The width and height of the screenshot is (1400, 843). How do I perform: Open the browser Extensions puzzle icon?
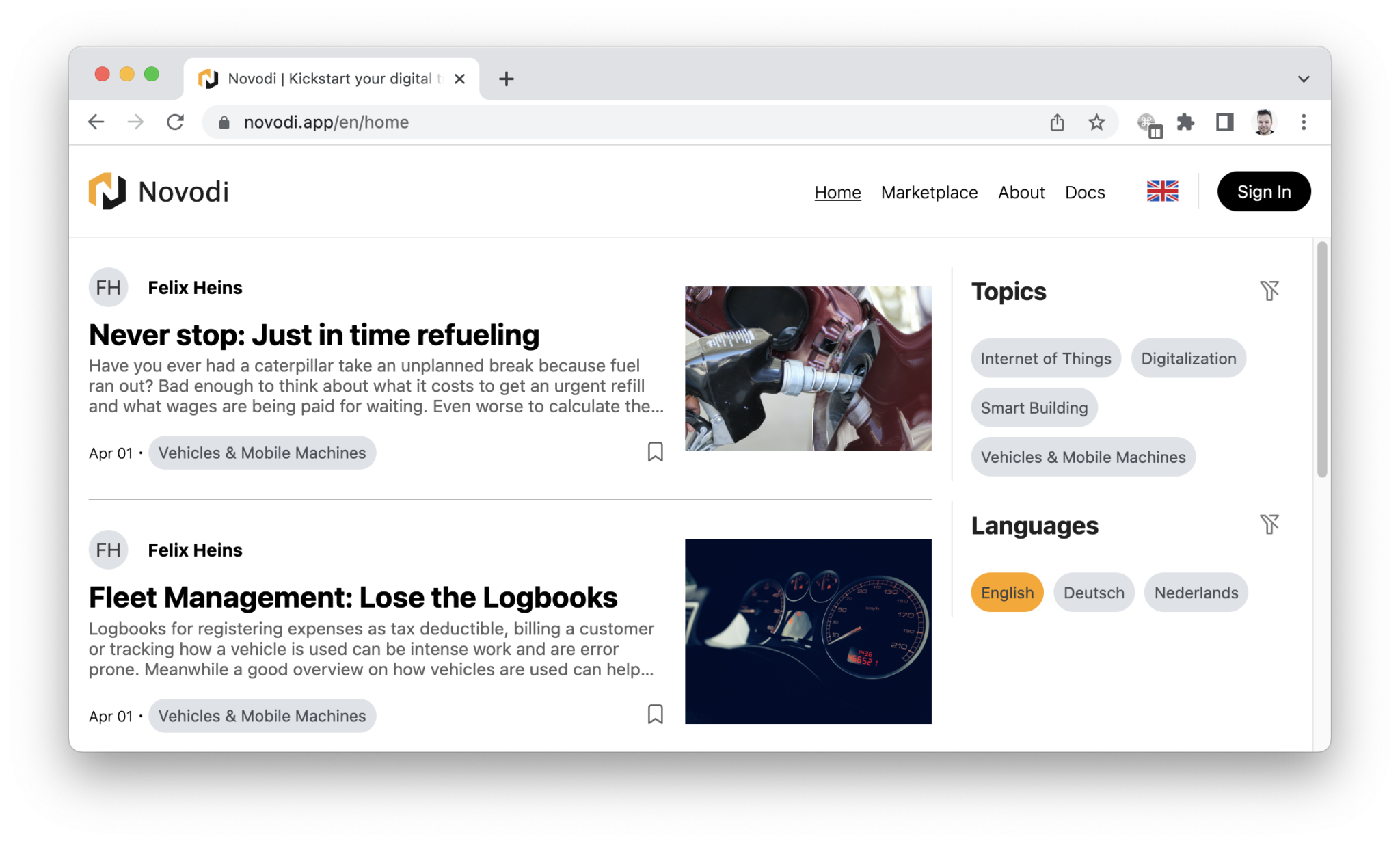pyautogui.click(x=1185, y=122)
